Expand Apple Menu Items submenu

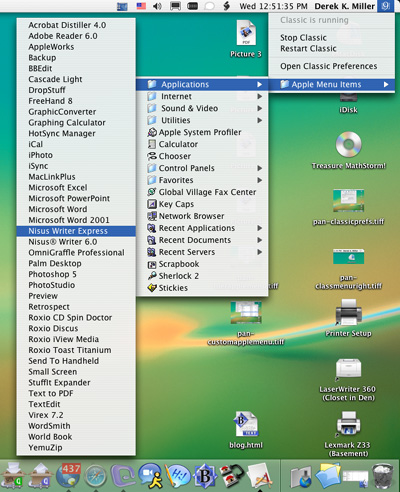pyautogui.click(x=332, y=84)
